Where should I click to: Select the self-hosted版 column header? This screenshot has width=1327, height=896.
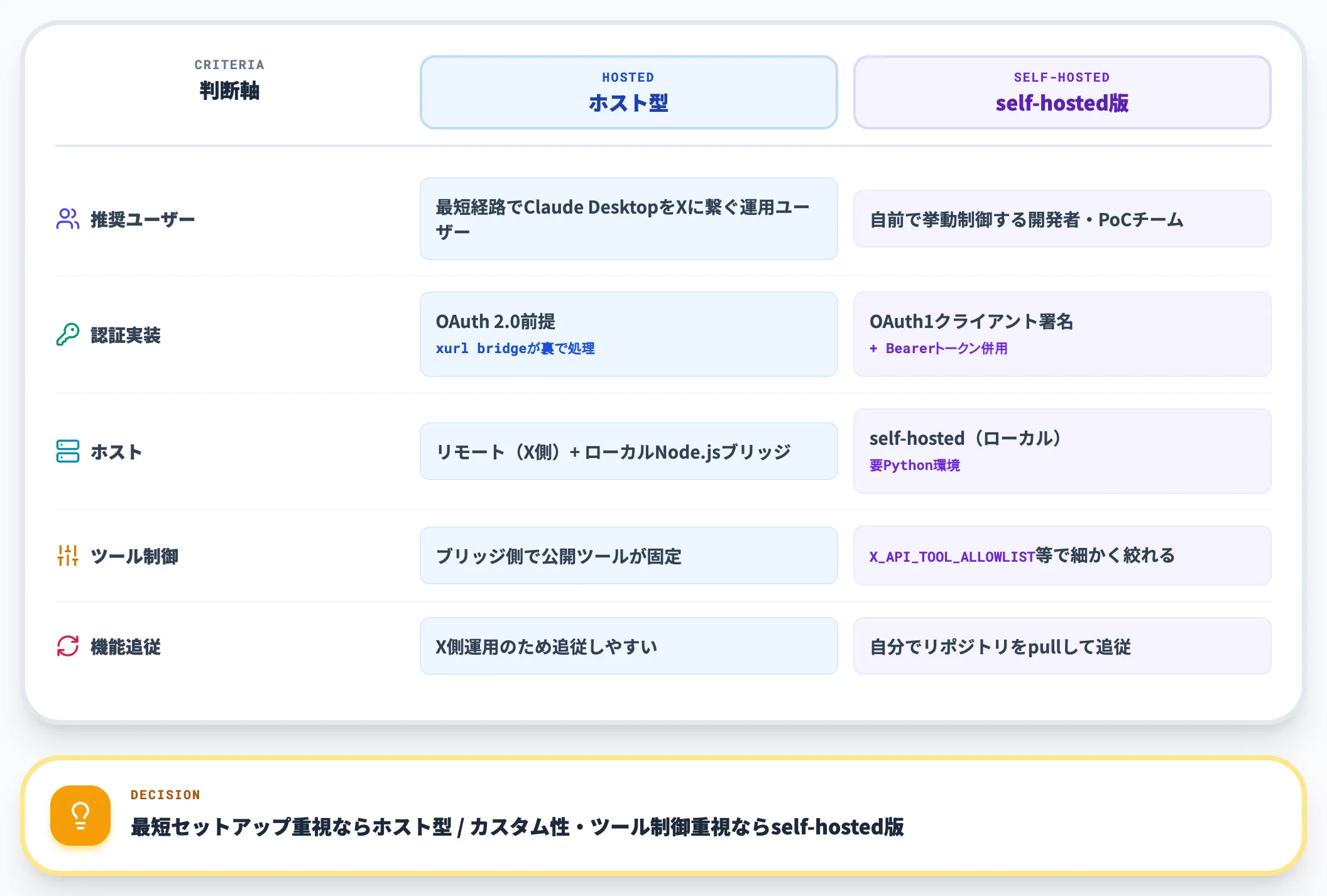(1062, 92)
